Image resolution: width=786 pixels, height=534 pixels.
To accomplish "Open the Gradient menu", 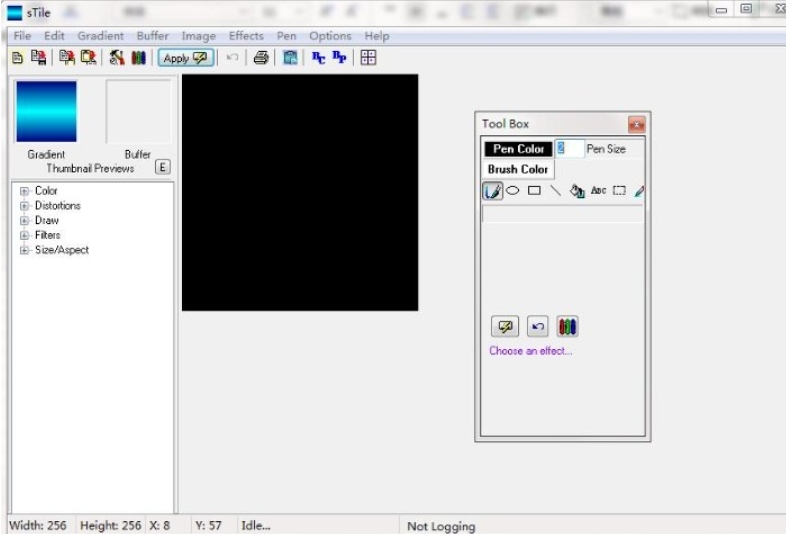I will (x=101, y=36).
